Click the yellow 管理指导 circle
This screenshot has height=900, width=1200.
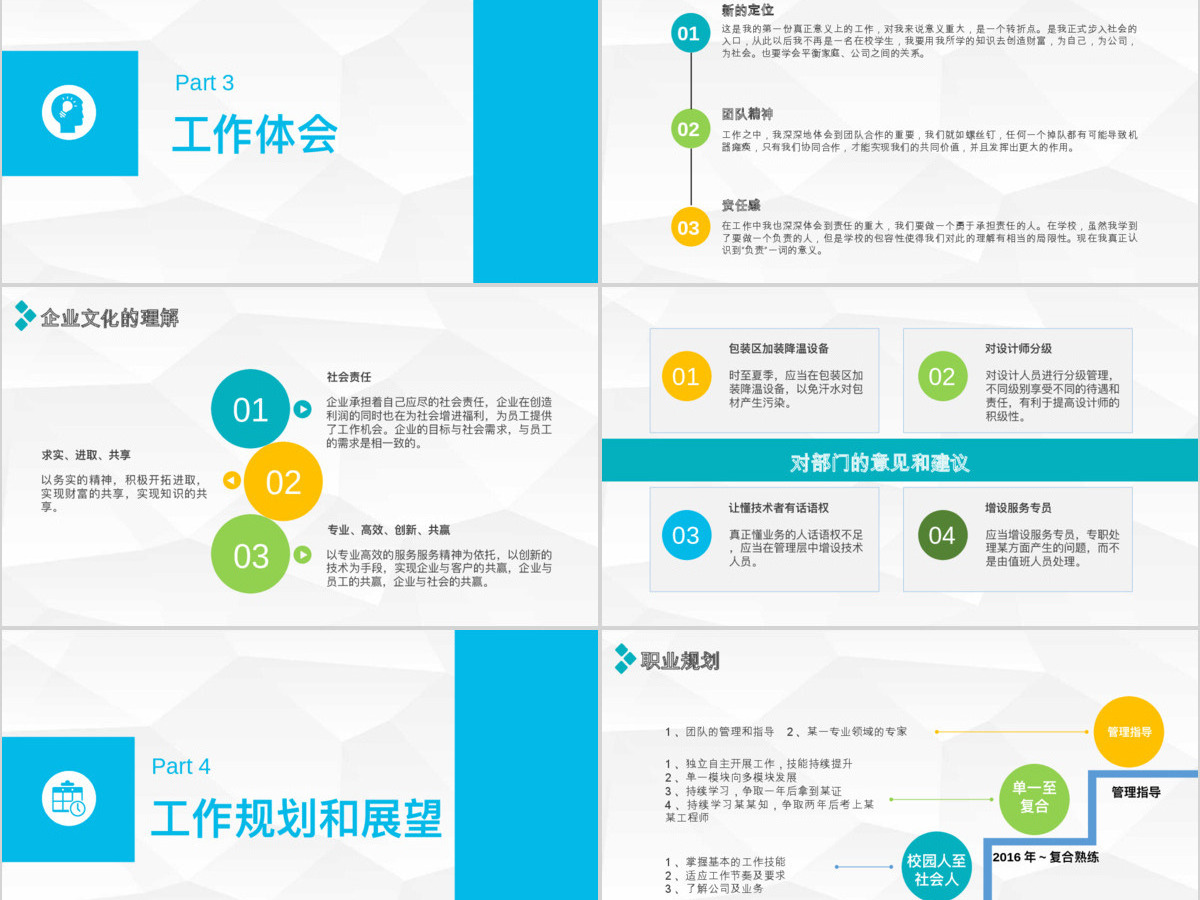(x=1129, y=732)
